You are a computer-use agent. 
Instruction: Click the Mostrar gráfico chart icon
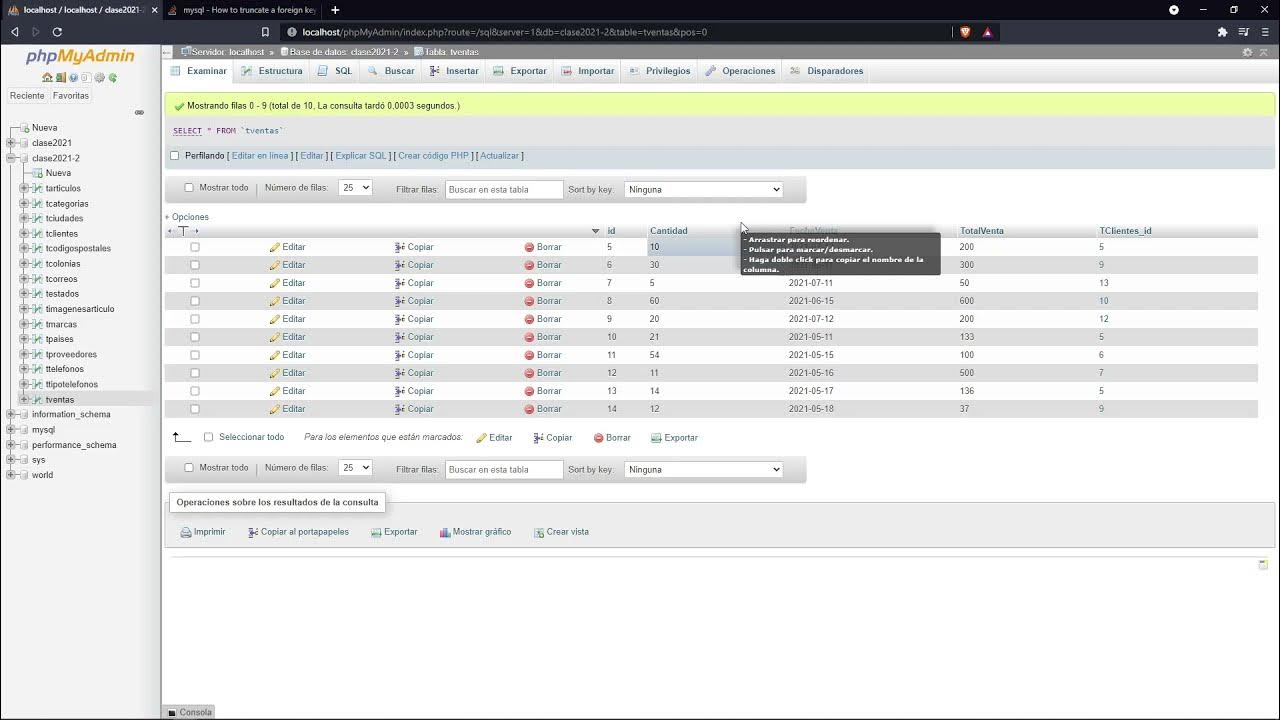[445, 532]
